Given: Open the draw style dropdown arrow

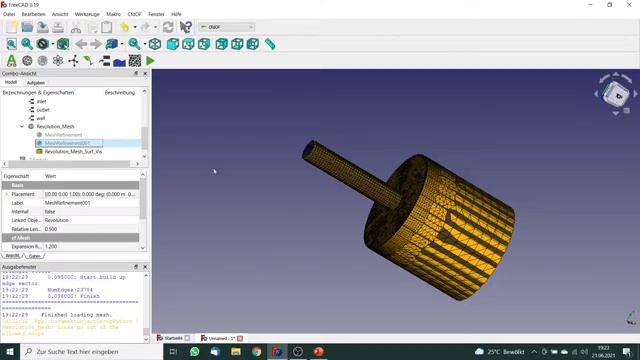Looking at the screenshot, I should tap(53, 44).
